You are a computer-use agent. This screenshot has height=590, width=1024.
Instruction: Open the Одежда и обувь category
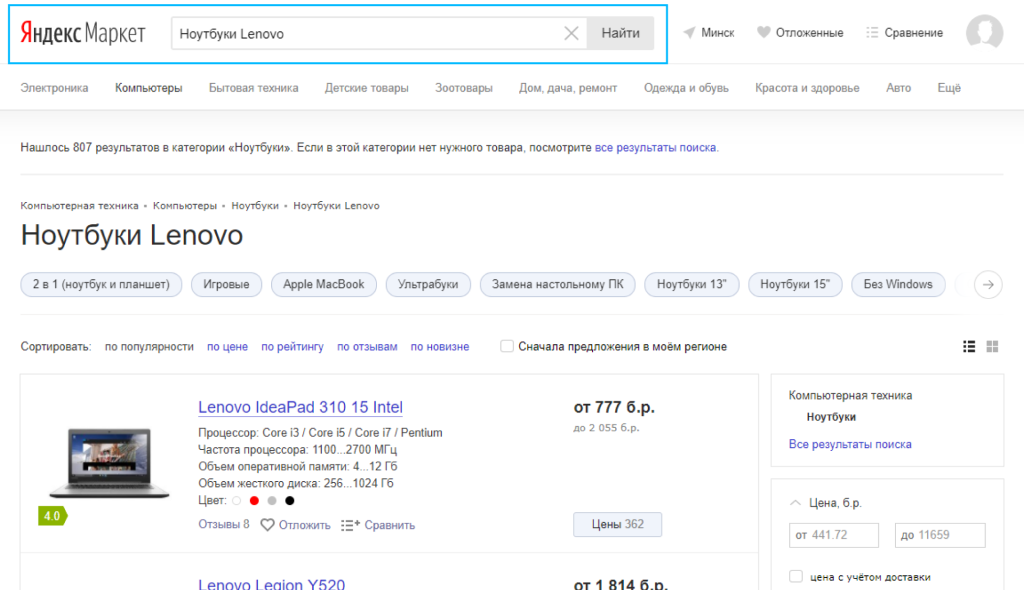pyautogui.click(x=686, y=88)
